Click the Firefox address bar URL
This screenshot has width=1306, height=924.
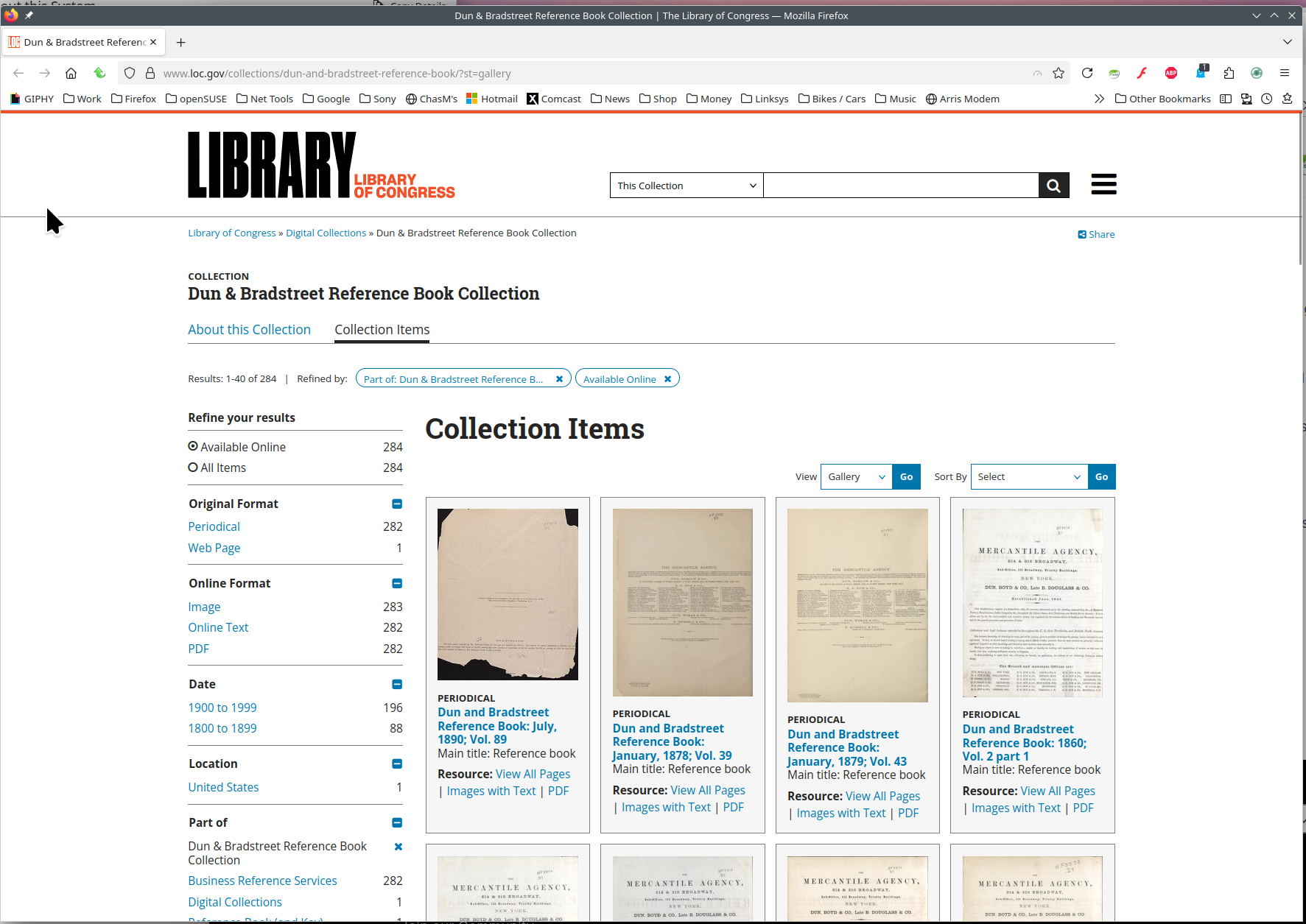[x=337, y=74]
